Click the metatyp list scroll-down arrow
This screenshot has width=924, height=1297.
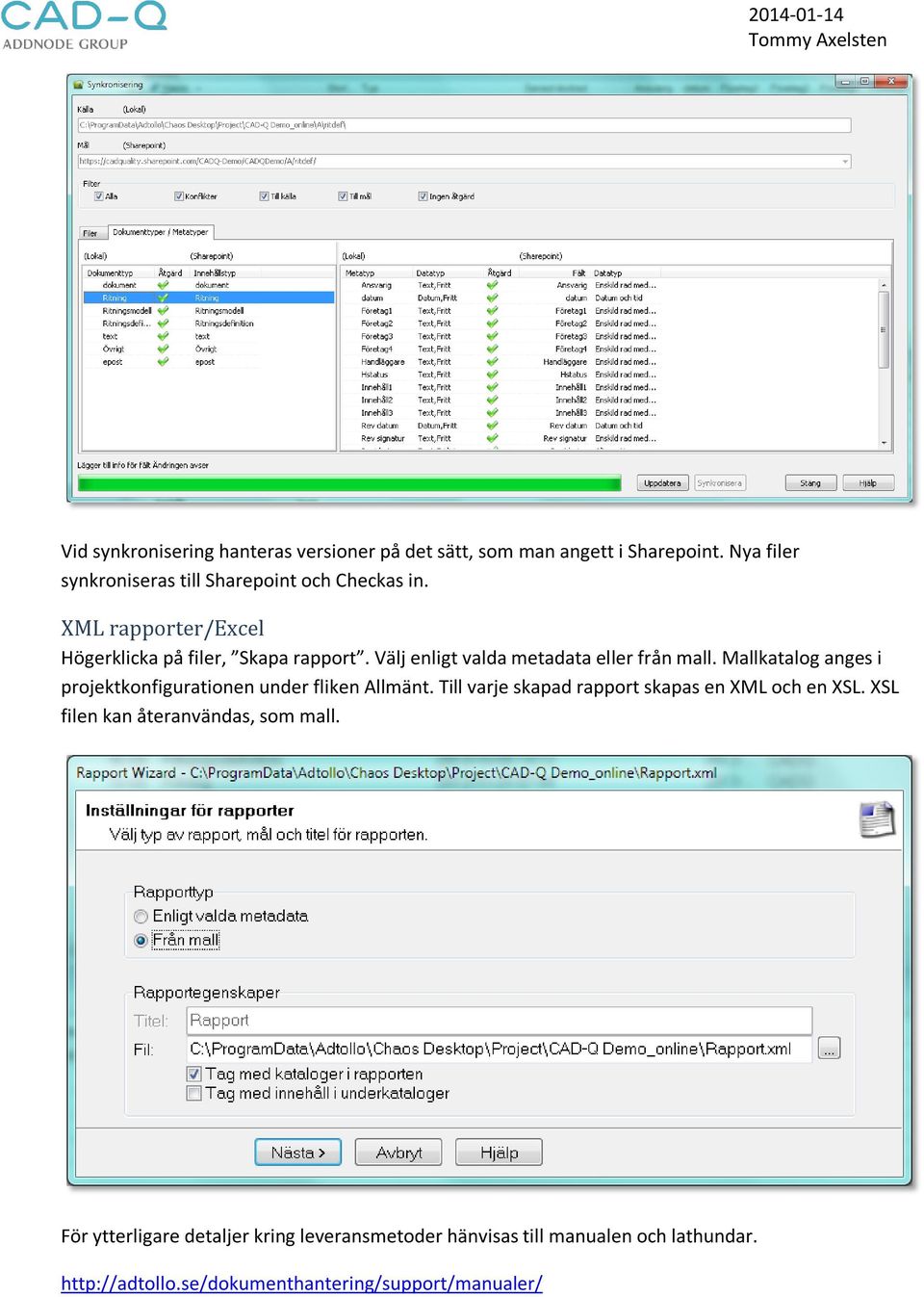884,443
